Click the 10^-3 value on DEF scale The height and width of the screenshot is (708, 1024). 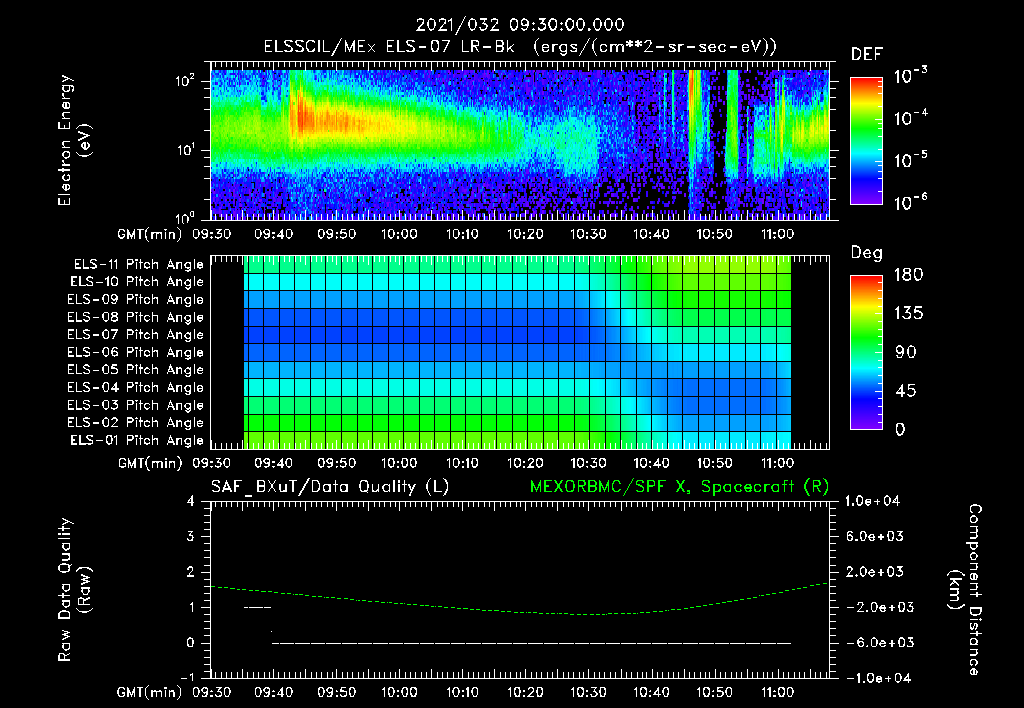tap(910, 75)
